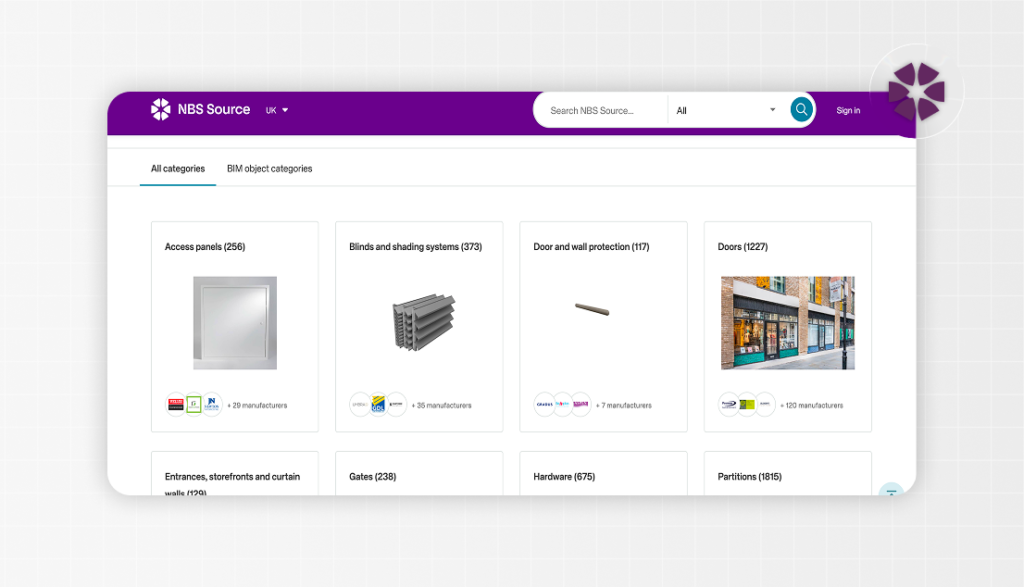Click GDL manufacturer logo under Blinds card
This screenshot has height=587, width=1024.
click(x=378, y=405)
